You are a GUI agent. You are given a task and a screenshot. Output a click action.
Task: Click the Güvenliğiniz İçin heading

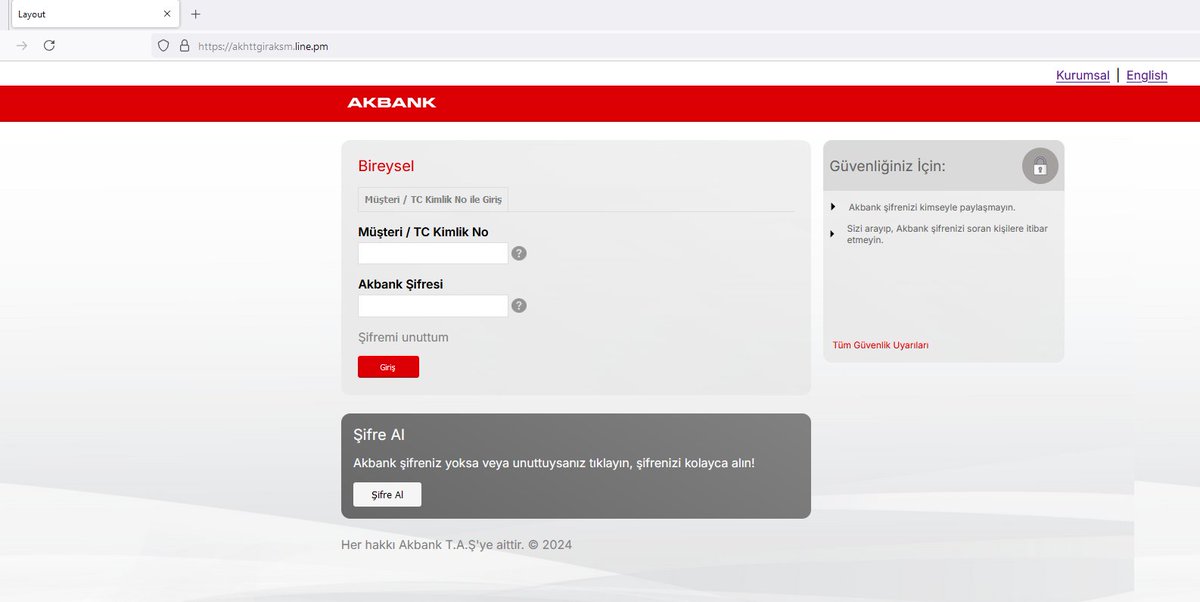coord(888,167)
